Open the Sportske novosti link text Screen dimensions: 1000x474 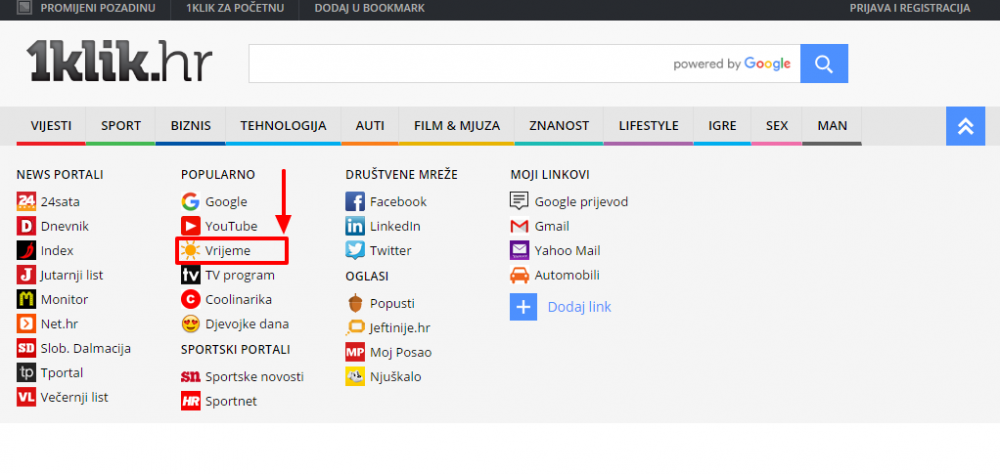point(254,377)
